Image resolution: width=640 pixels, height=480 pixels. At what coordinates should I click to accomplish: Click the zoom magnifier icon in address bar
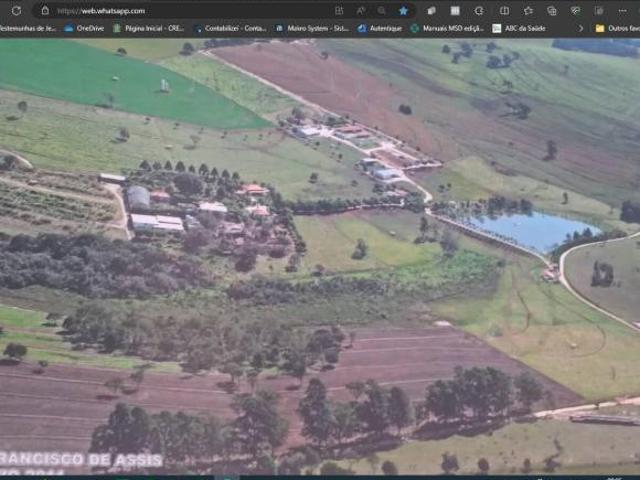point(382,10)
